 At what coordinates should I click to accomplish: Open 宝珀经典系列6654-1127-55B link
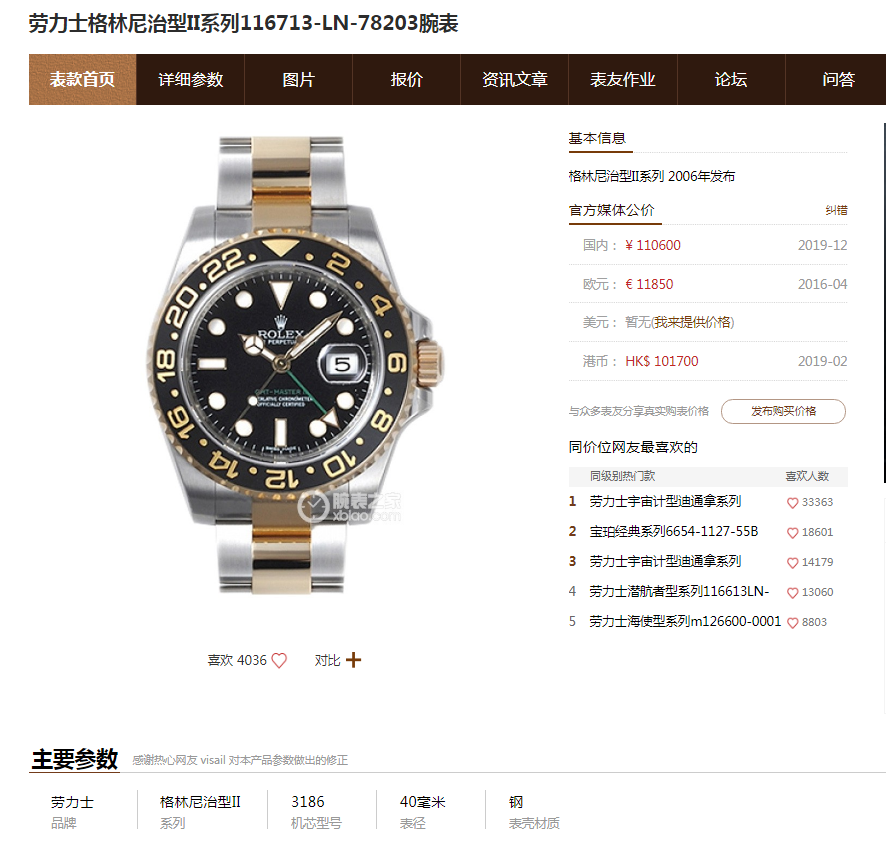coord(674,532)
